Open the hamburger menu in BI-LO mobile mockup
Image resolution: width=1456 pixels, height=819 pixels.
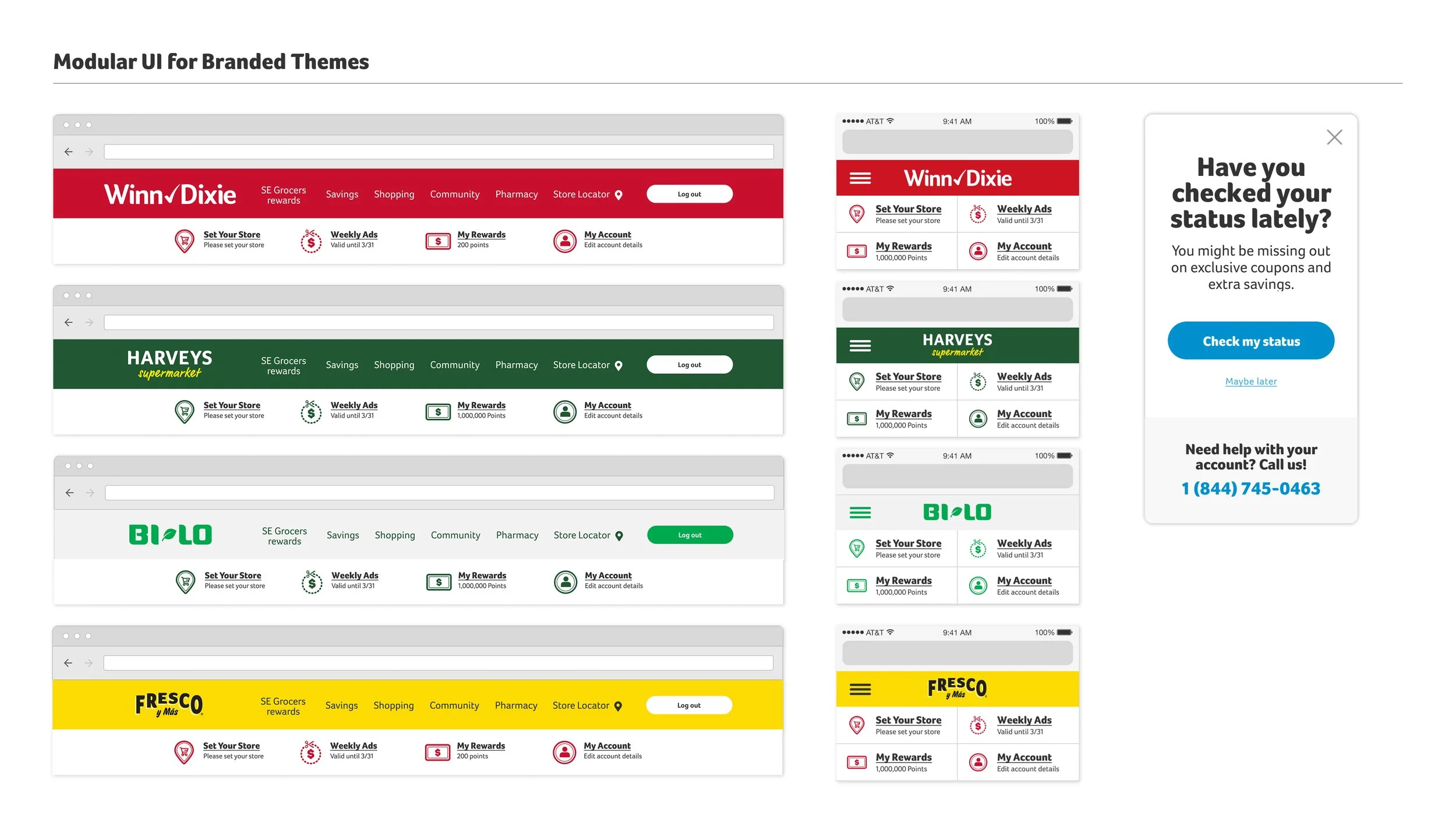[x=860, y=513]
